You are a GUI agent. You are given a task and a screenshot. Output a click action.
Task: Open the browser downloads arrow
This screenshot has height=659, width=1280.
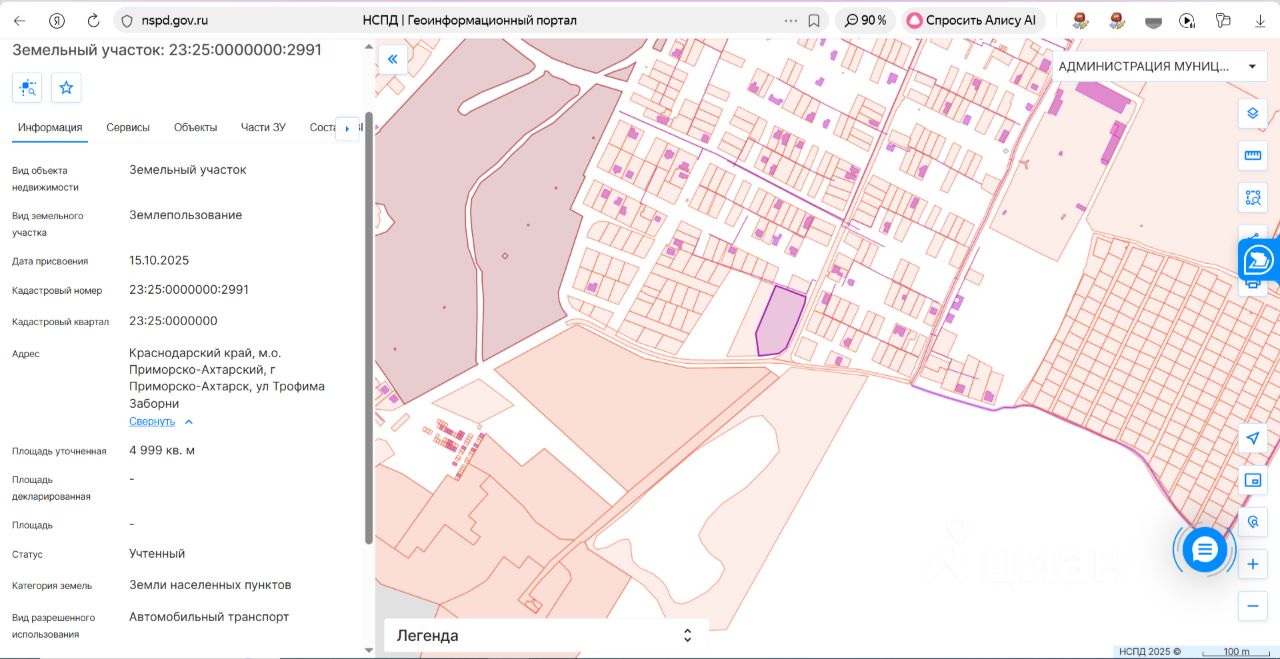(x=1259, y=20)
